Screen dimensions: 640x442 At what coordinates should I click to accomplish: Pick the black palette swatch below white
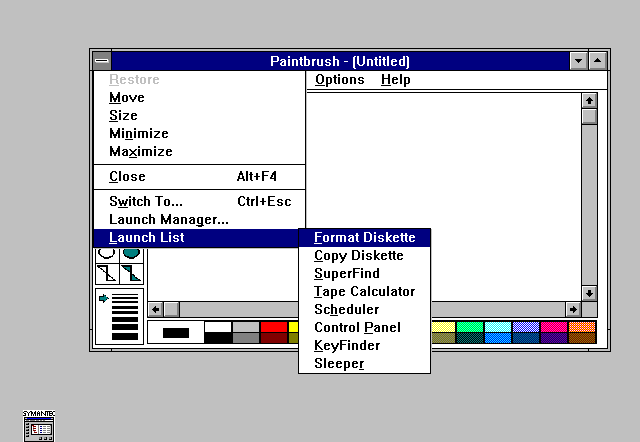(x=218, y=338)
